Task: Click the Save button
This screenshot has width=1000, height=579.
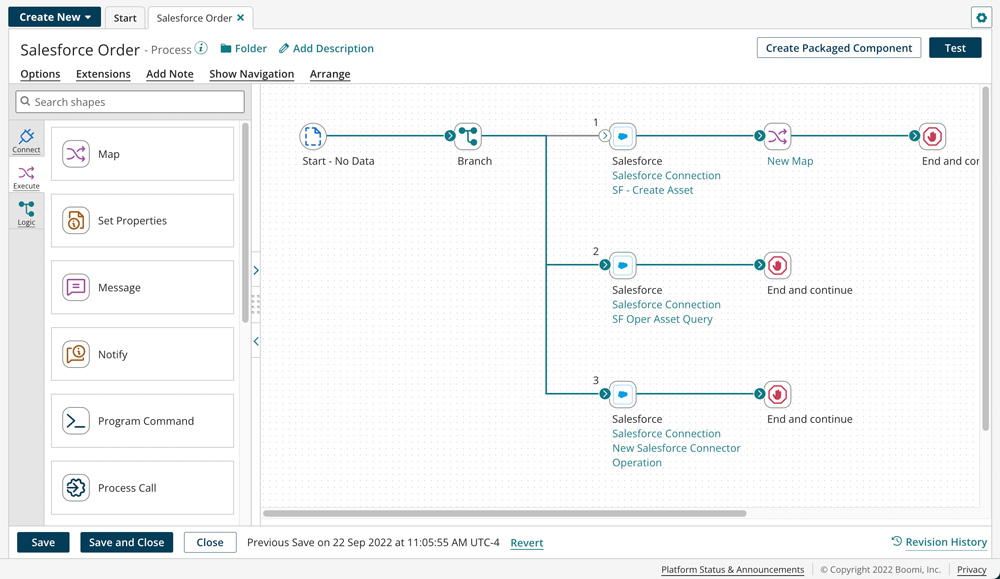Action: click(43, 542)
